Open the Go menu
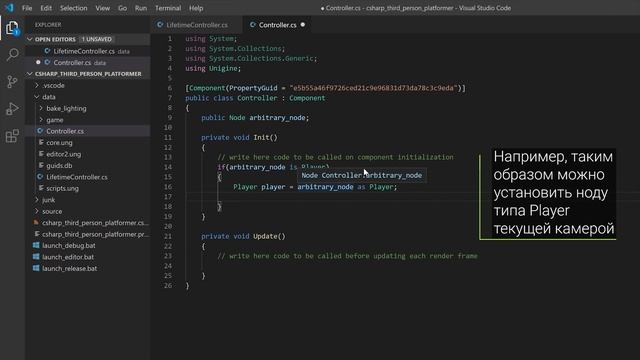Screen dimensions: 640x360 pos(122,8)
